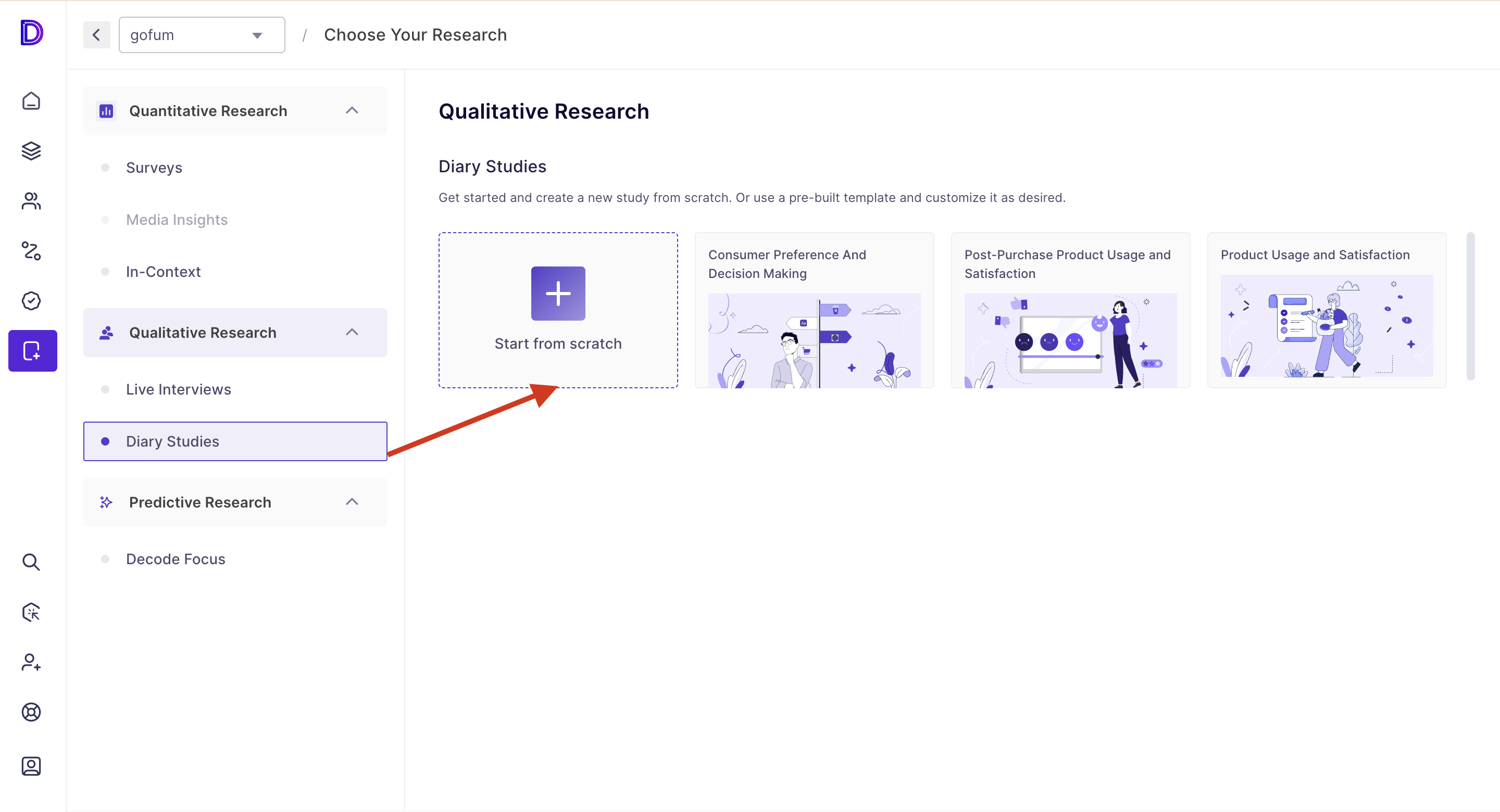Open the add user sidebar icon
Image resolution: width=1500 pixels, height=812 pixels.
click(31, 662)
